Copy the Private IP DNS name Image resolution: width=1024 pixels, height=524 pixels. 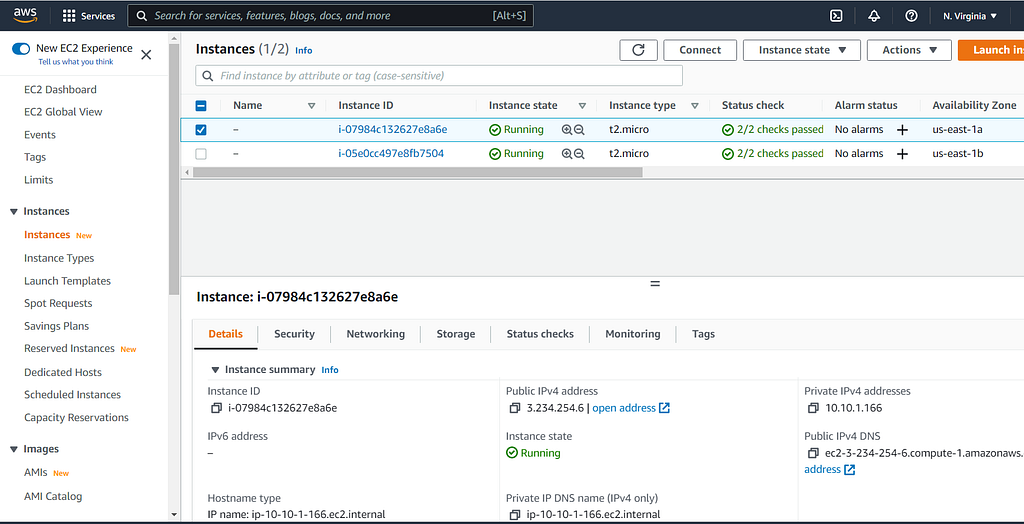pyautogui.click(x=515, y=515)
